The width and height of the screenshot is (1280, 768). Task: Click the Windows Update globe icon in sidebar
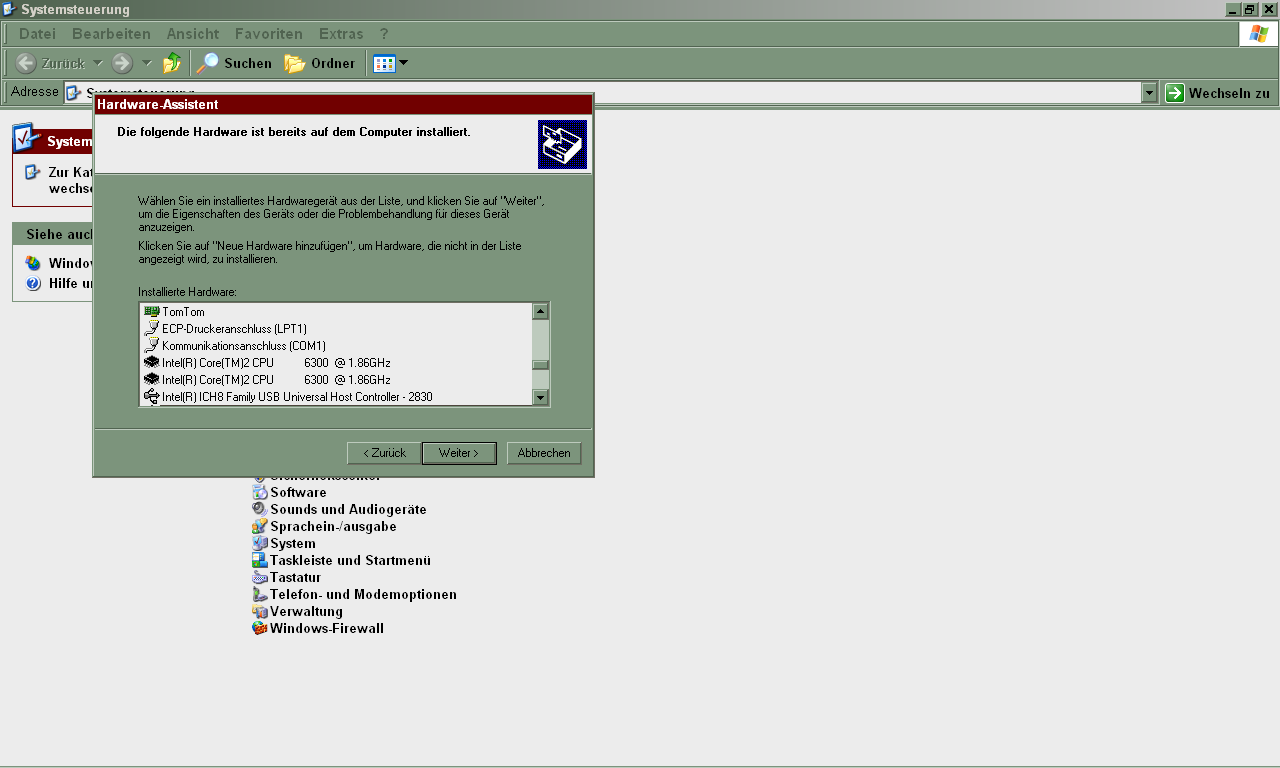click(33, 263)
